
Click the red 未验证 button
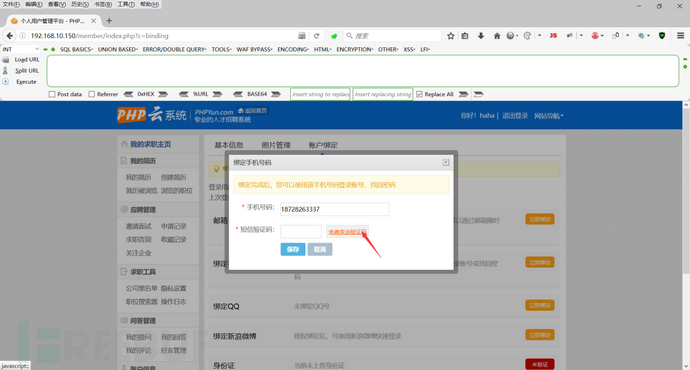pyautogui.click(x=540, y=364)
